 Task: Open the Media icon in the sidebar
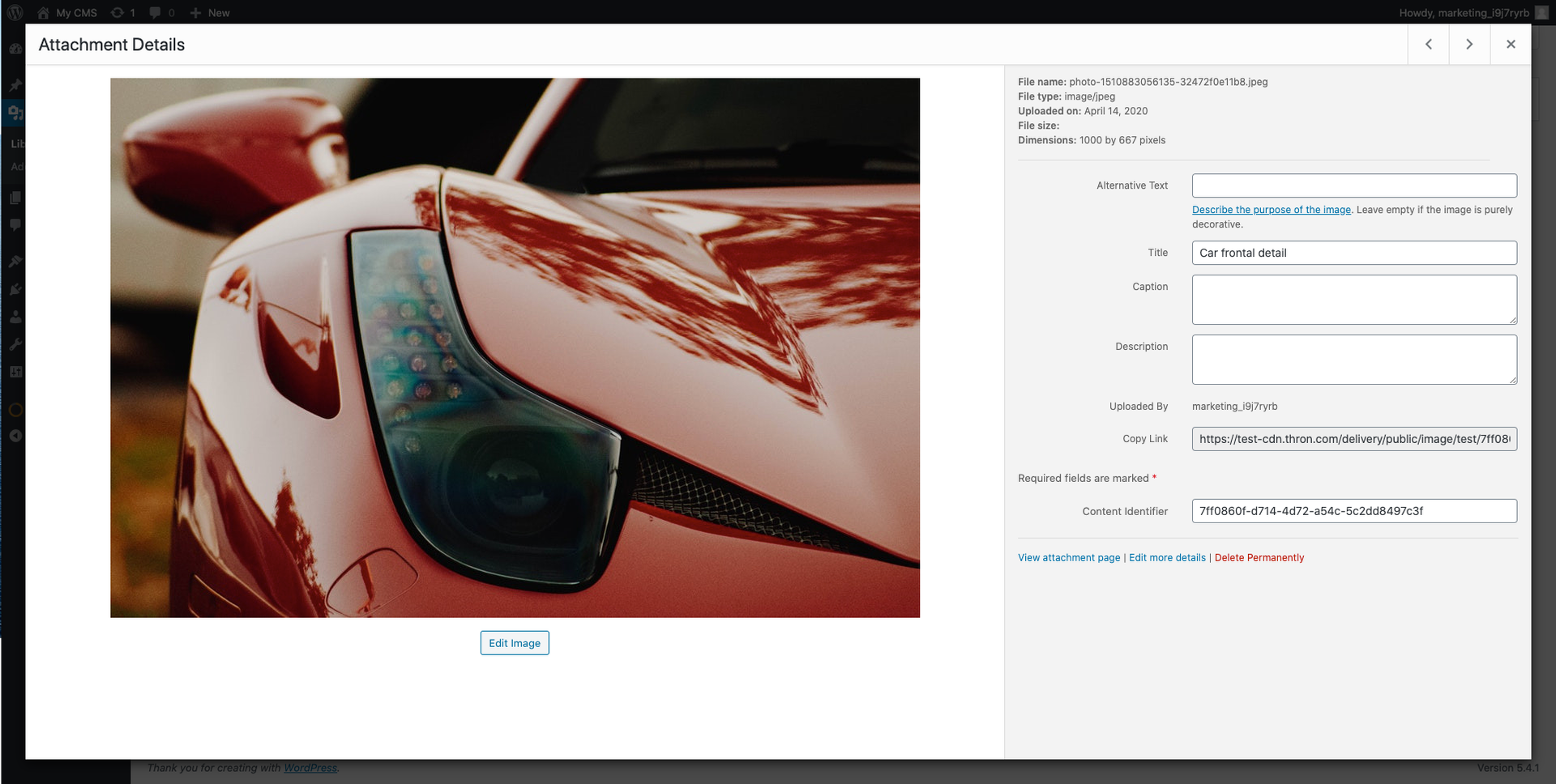point(15,113)
